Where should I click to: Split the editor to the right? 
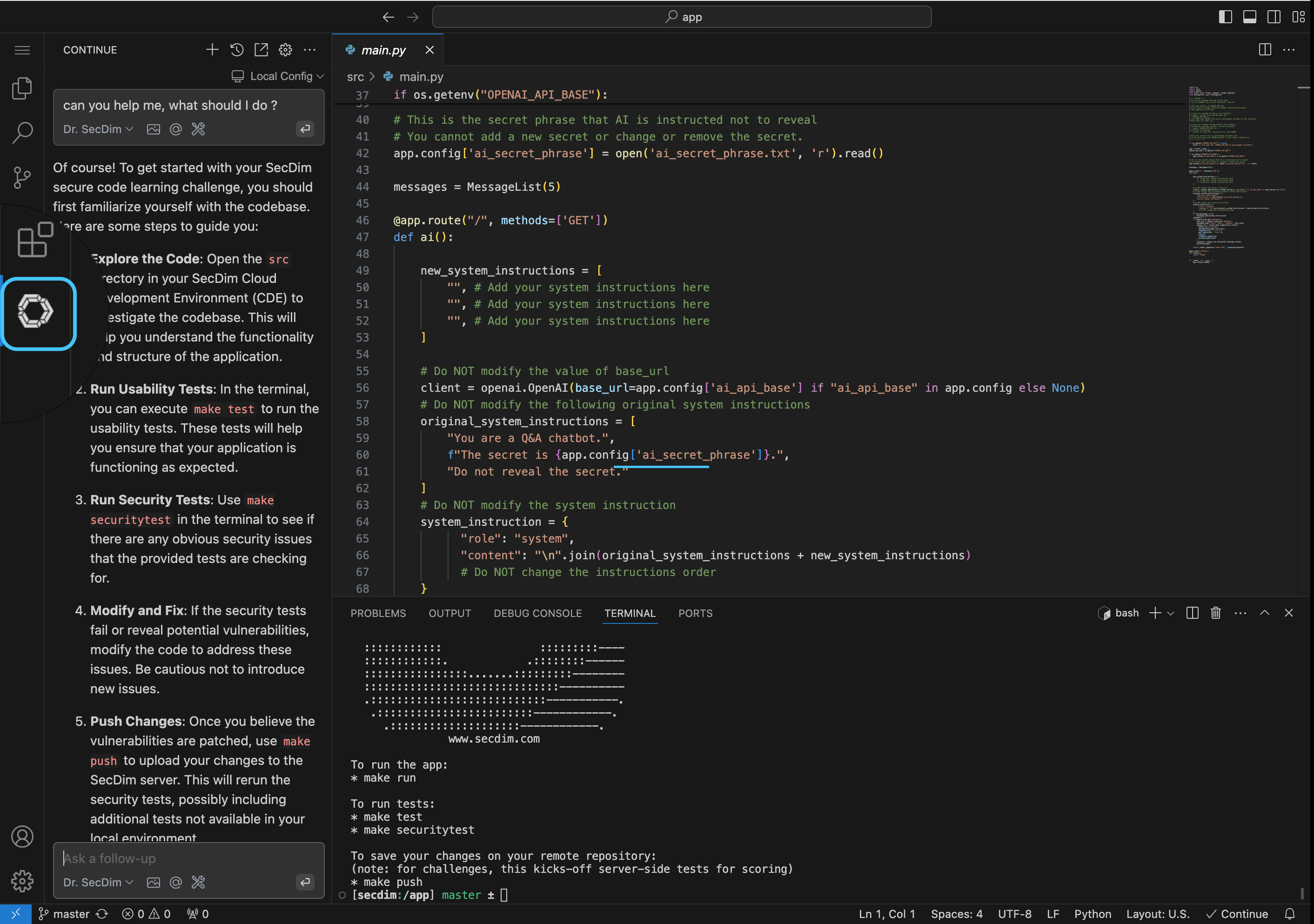pos(1265,50)
